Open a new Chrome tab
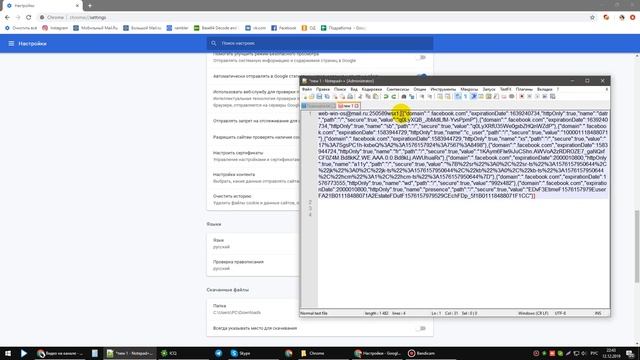Viewport: 640px width, 360px height. coord(90,6)
